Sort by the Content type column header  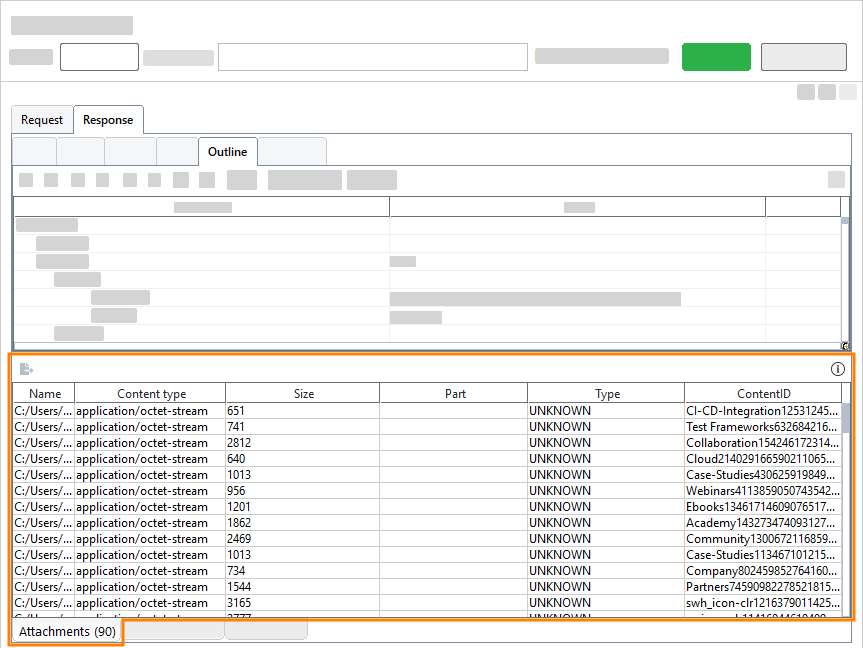tap(151, 394)
